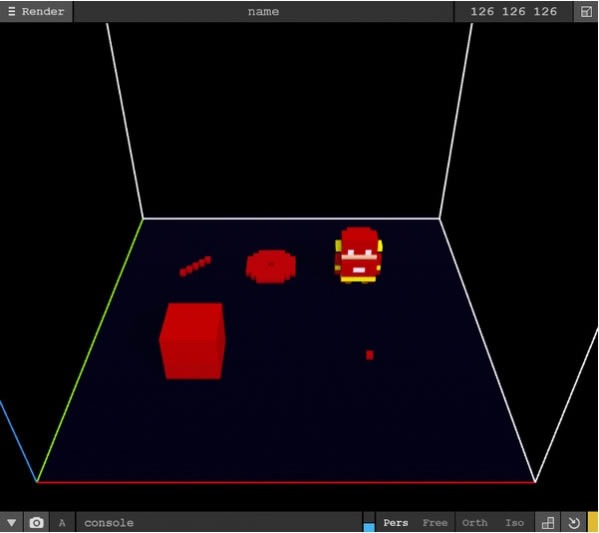Open the Render mode menu
The image size is (599, 533).
pyautogui.click(x=36, y=11)
